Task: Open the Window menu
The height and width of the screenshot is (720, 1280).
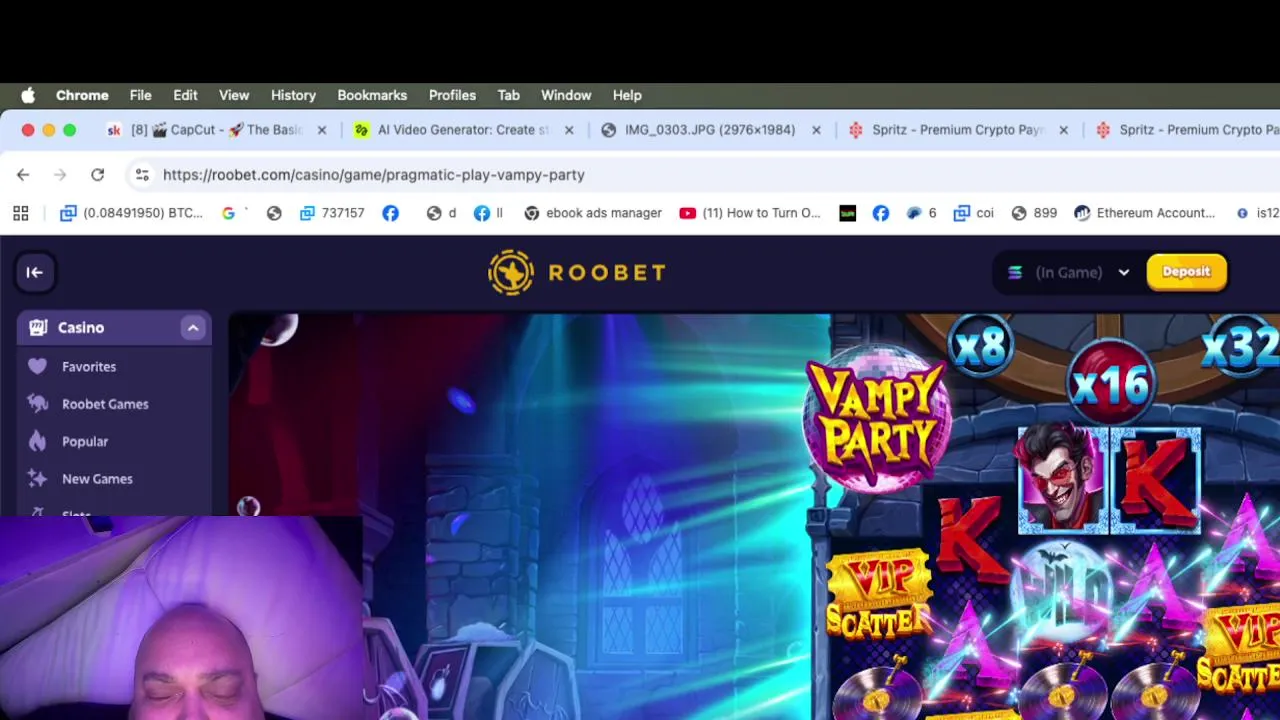Action: (x=566, y=95)
